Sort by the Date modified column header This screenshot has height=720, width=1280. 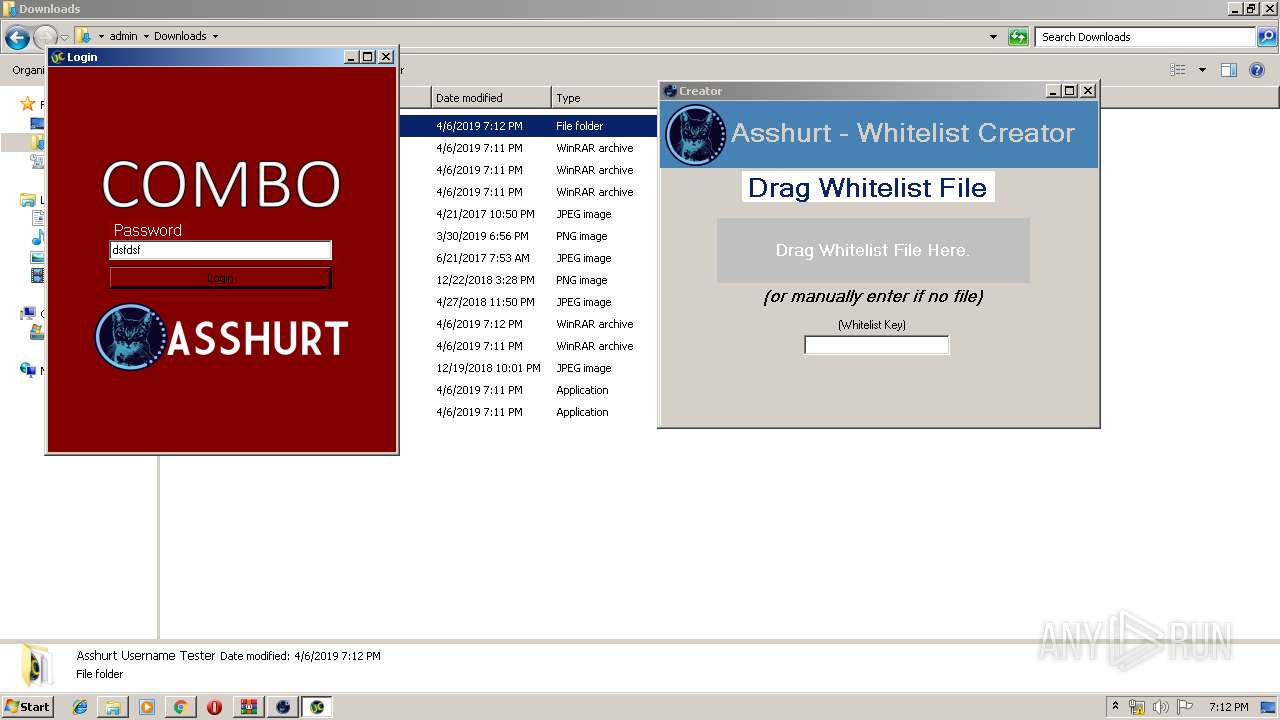click(x=491, y=98)
